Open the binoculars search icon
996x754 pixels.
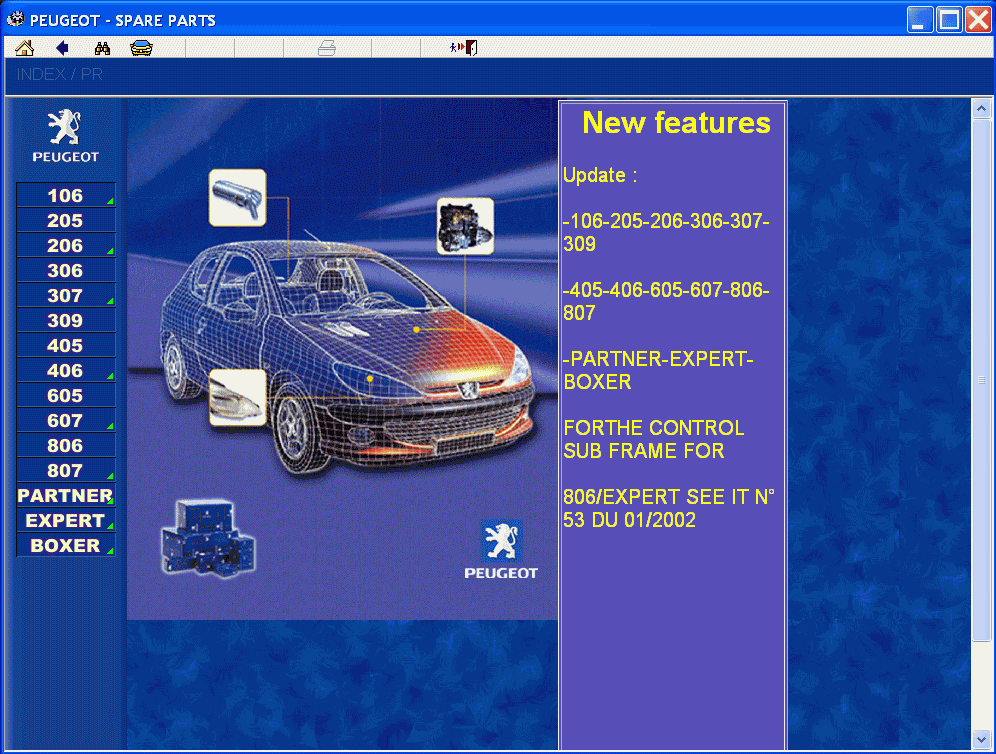coord(102,48)
